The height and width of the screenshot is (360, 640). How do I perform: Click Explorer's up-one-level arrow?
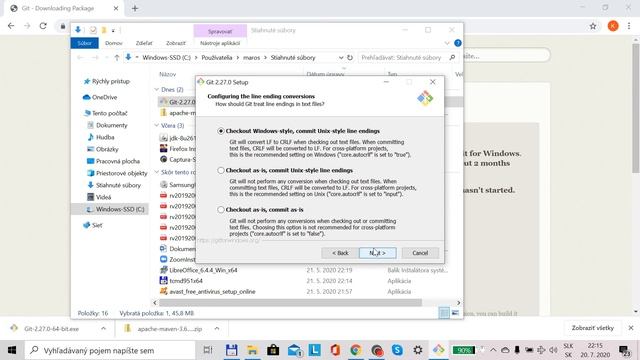click(117, 58)
